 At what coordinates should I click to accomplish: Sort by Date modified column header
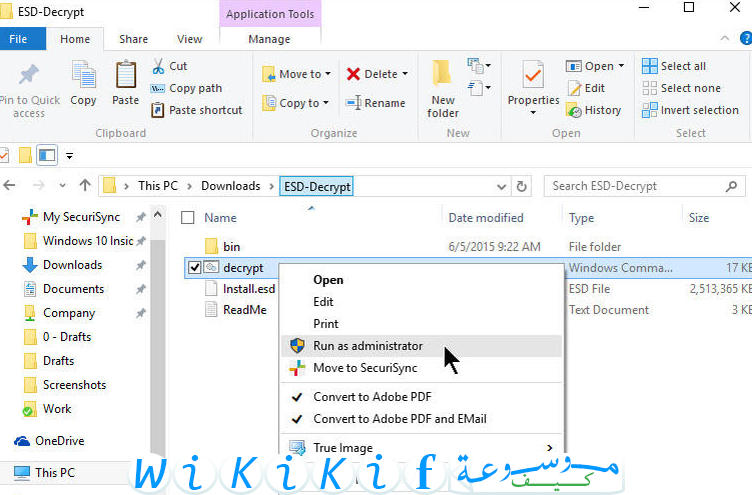click(486, 218)
